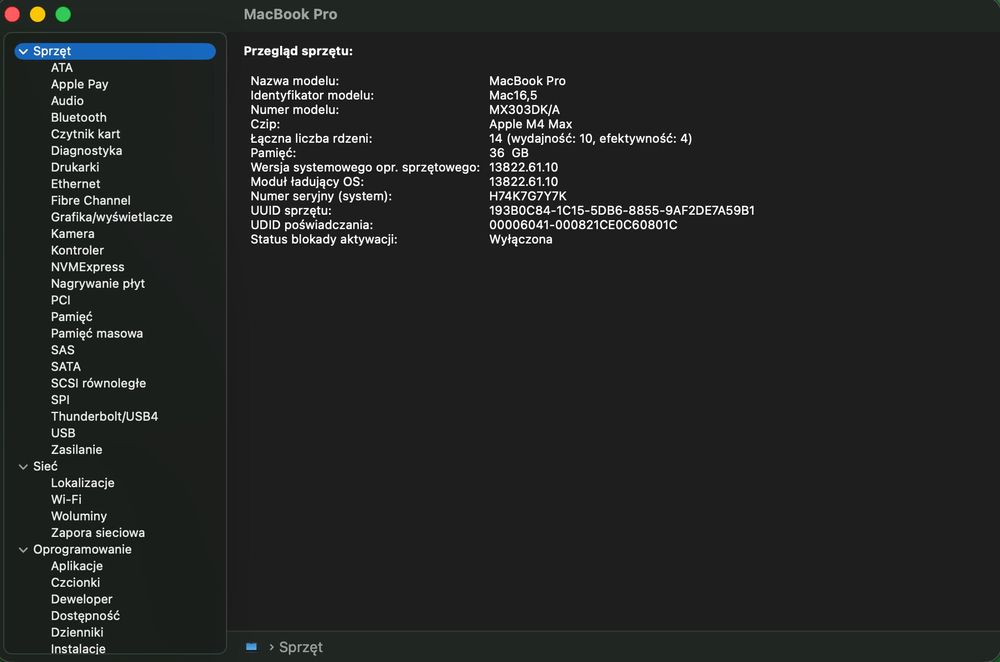The image size is (1000, 662).
Task: Select Czcionki in the sidebar
Action: coord(75,582)
